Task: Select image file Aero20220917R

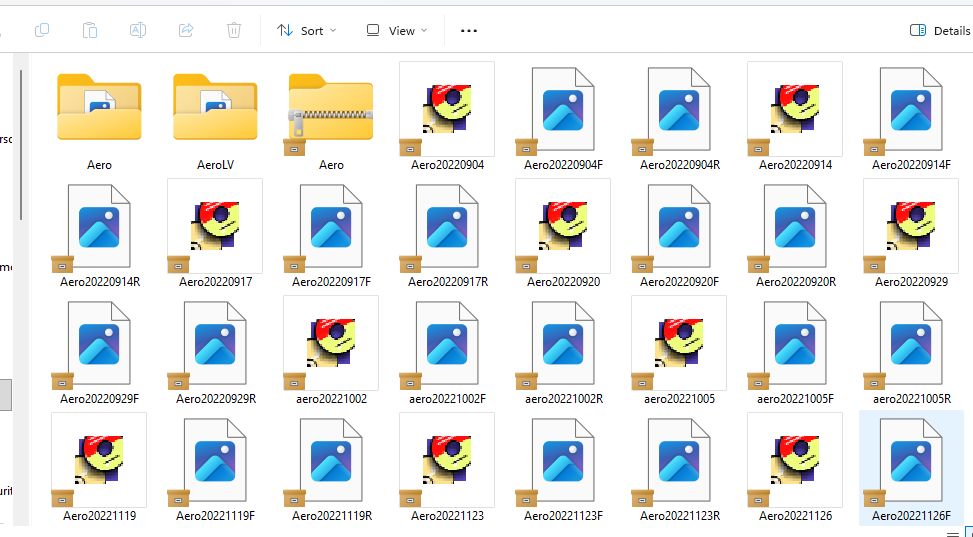Action: pos(447,235)
